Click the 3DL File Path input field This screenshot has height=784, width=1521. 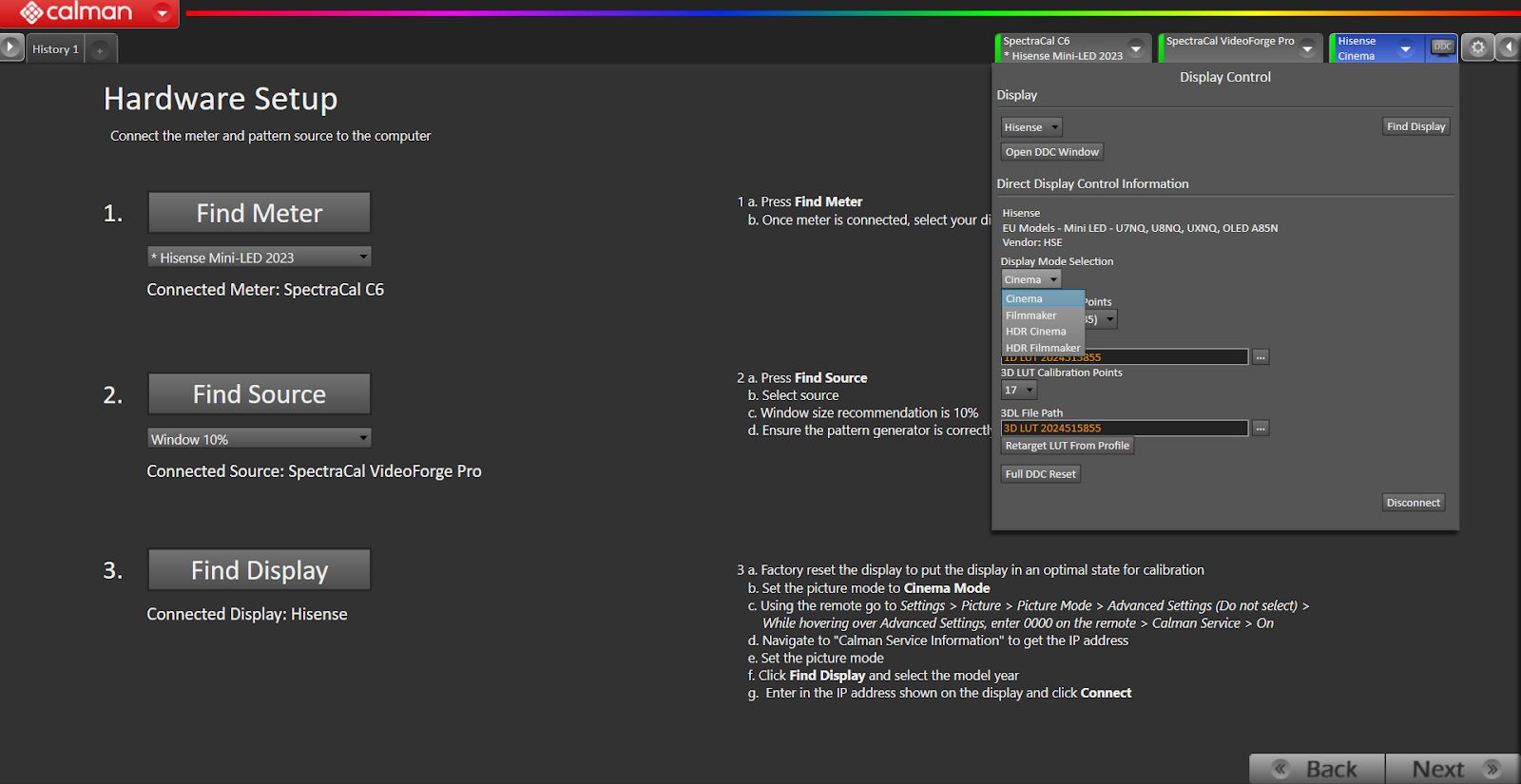[1125, 429]
